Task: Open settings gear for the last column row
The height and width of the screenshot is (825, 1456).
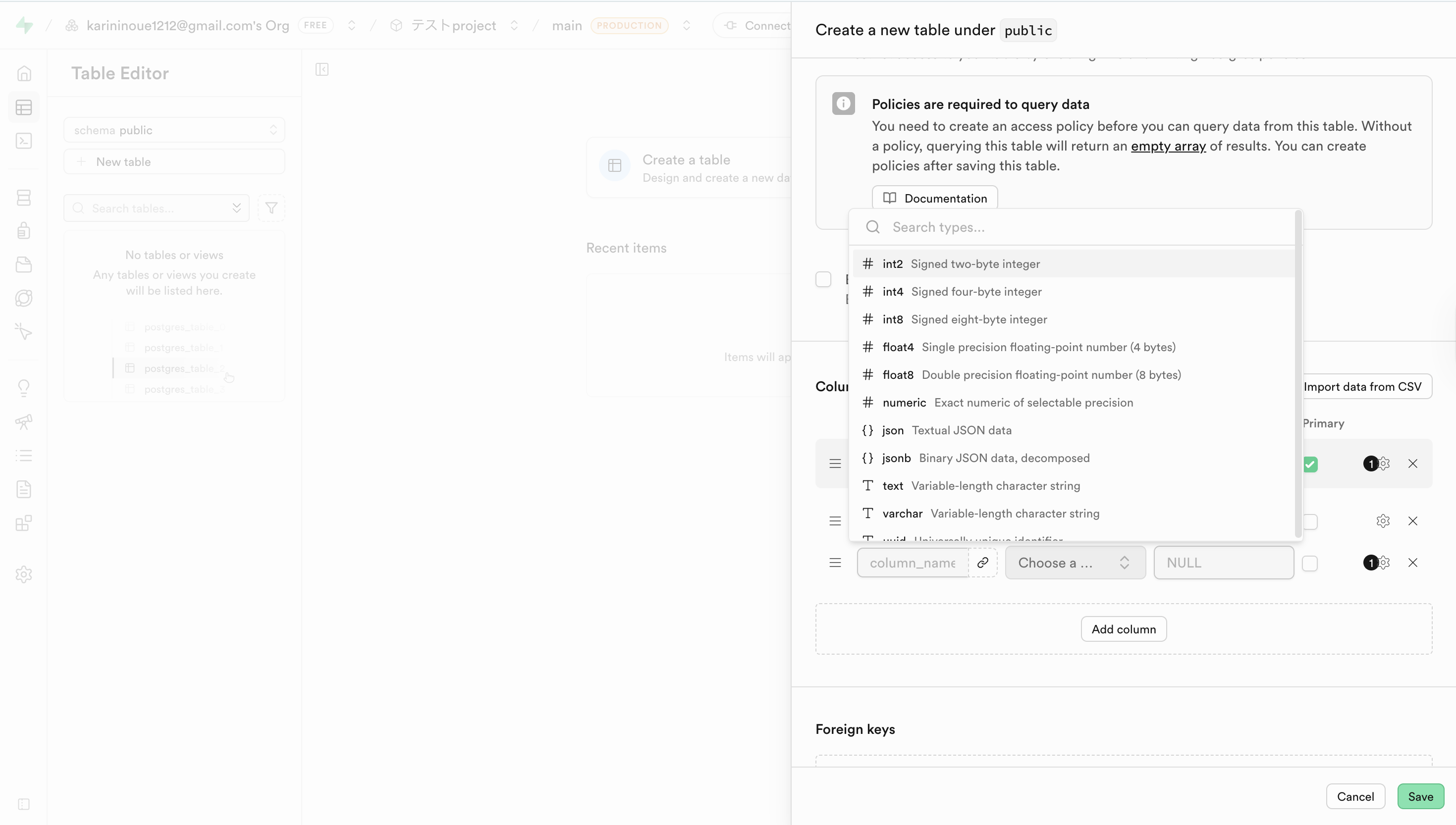Action: [x=1384, y=563]
